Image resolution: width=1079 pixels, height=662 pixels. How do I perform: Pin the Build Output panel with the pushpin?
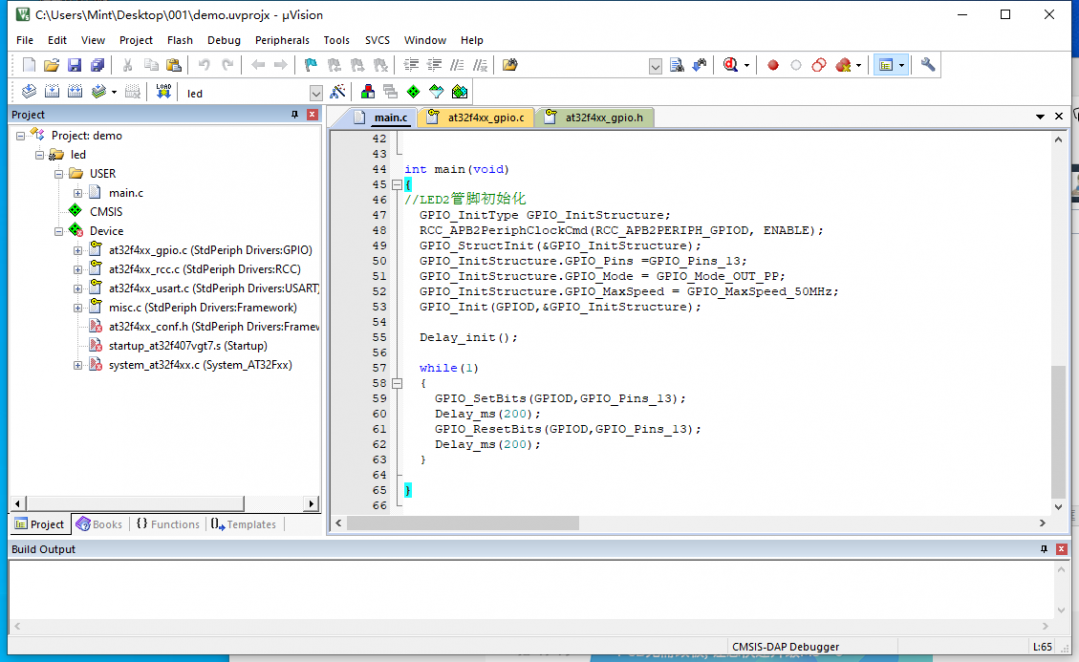pos(1044,548)
